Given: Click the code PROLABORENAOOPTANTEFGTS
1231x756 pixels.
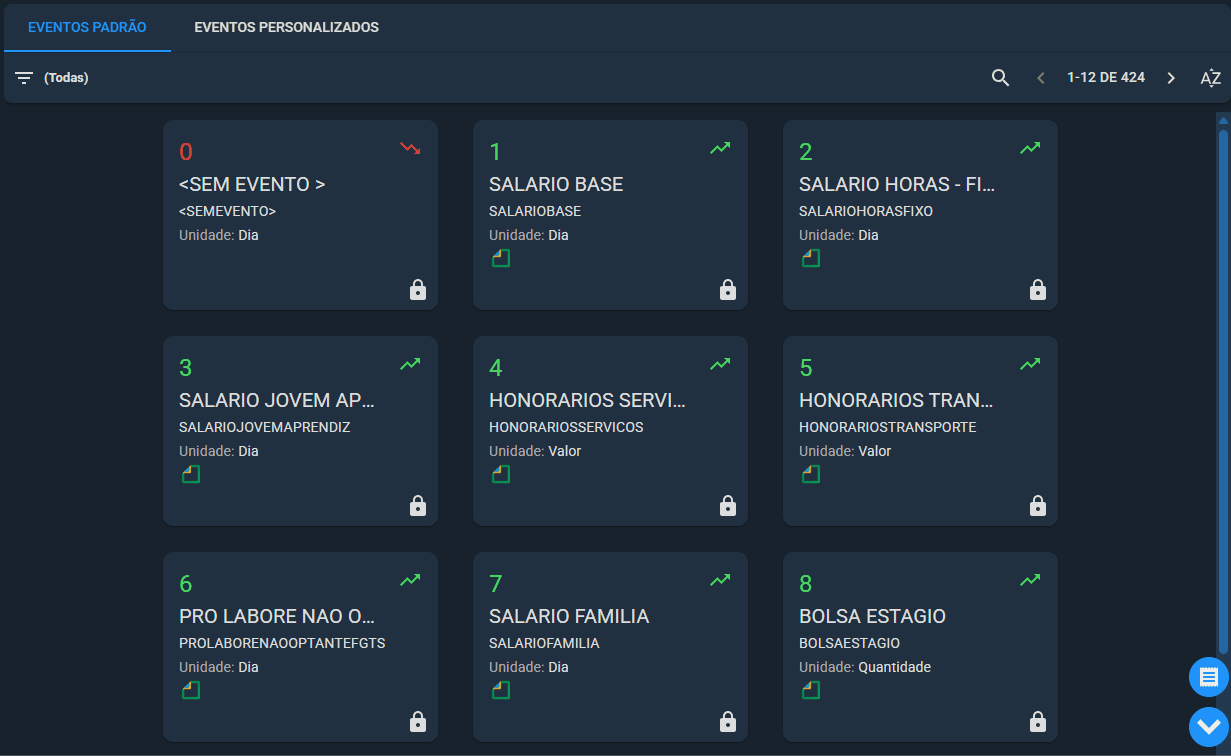Looking at the screenshot, I should point(282,643).
